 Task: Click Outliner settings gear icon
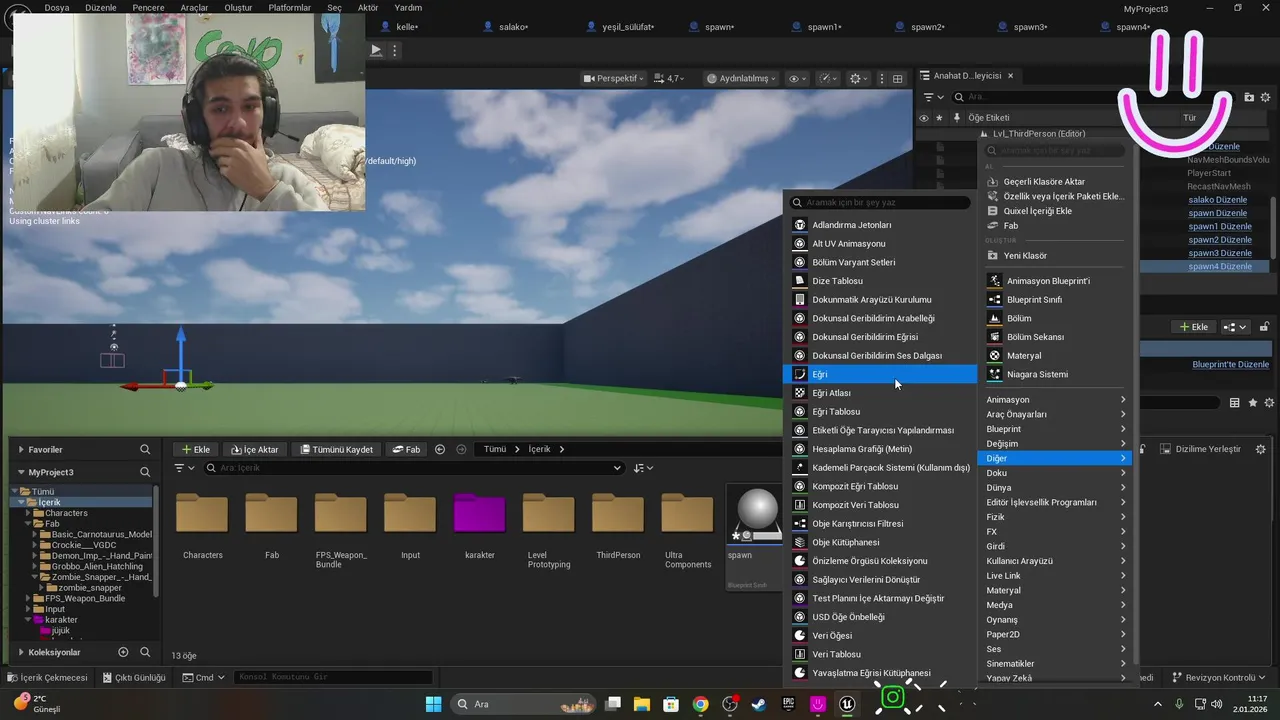coord(1267,97)
